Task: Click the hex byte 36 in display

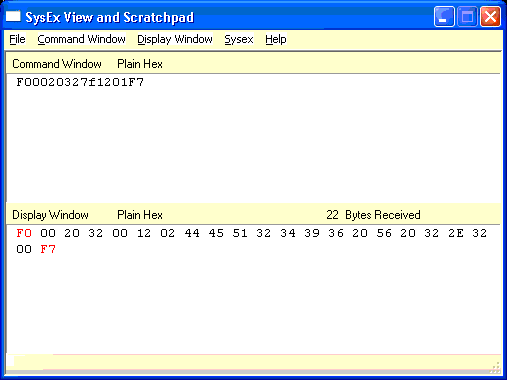Action: tap(336, 233)
